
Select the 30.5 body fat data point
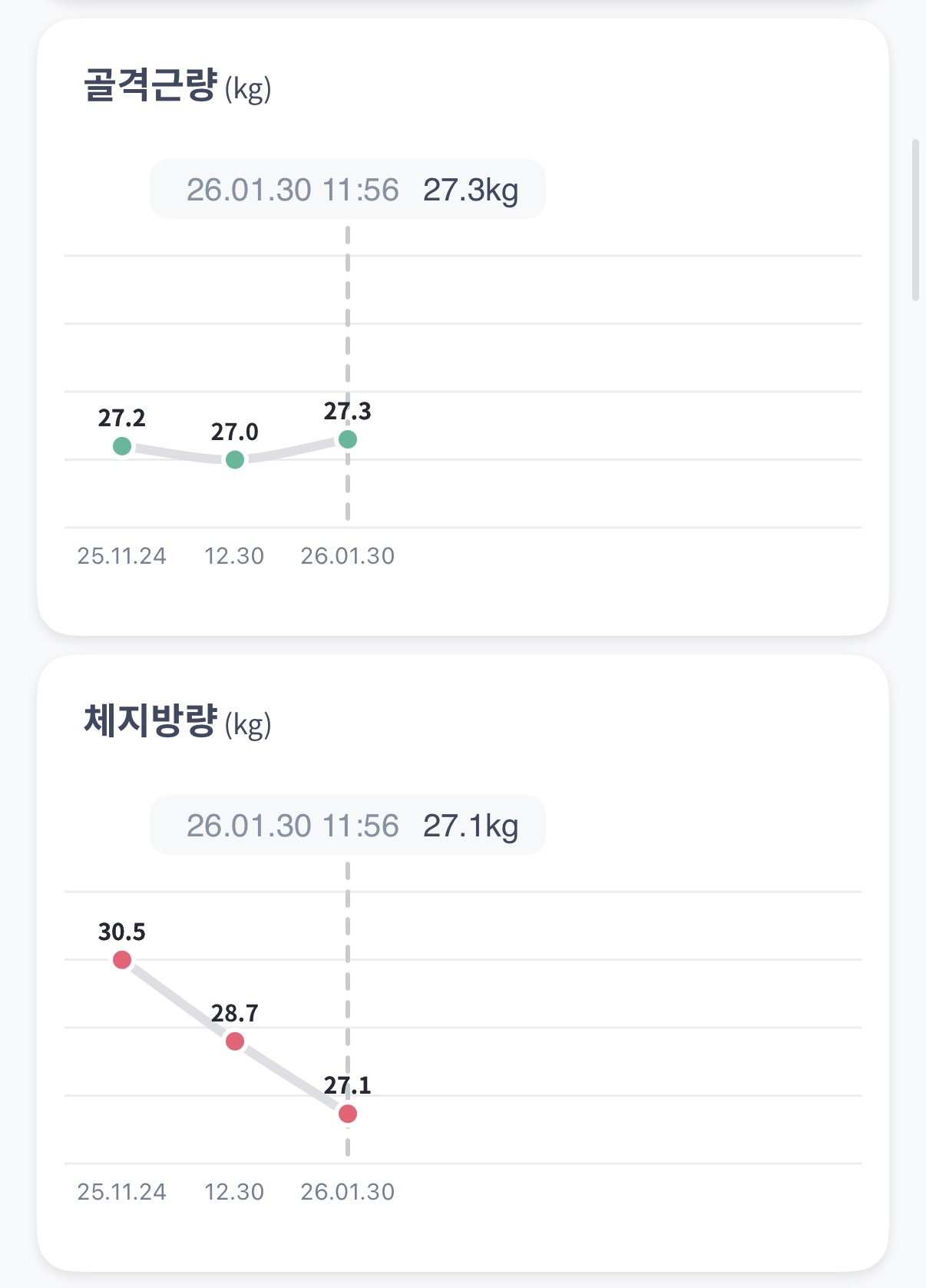coord(122,959)
